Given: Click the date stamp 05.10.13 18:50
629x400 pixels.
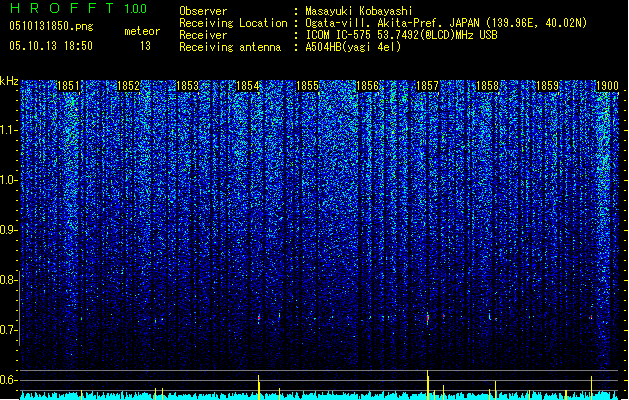Looking at the screenshot, I should coord(51,46).
